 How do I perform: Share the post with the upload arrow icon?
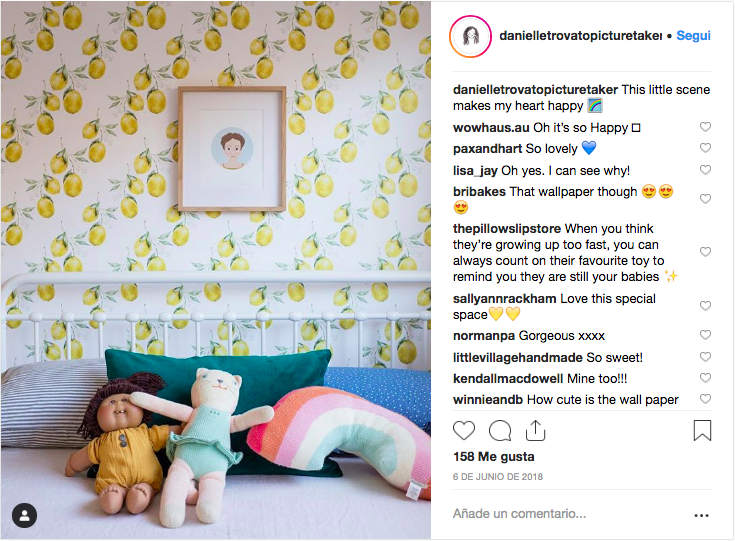click(535, 430)
